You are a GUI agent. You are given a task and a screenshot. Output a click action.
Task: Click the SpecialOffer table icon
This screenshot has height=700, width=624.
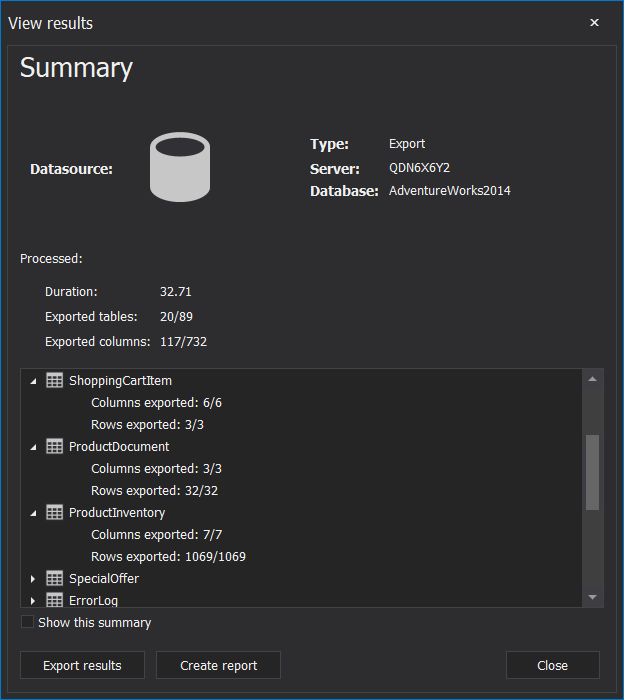55,579
